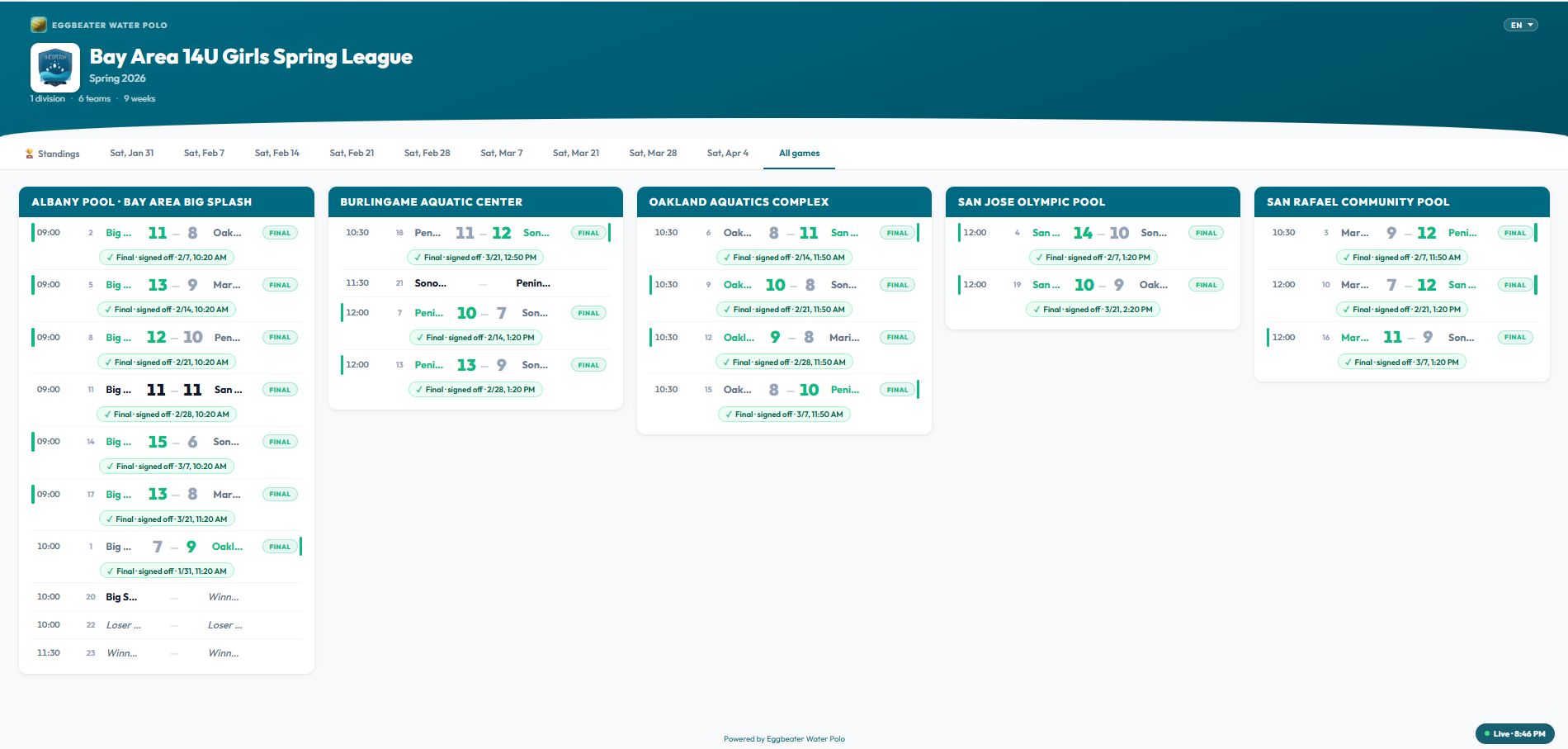Click the trophy icon beside Standings
1568x749 pixels.
(x=30, y=154)
